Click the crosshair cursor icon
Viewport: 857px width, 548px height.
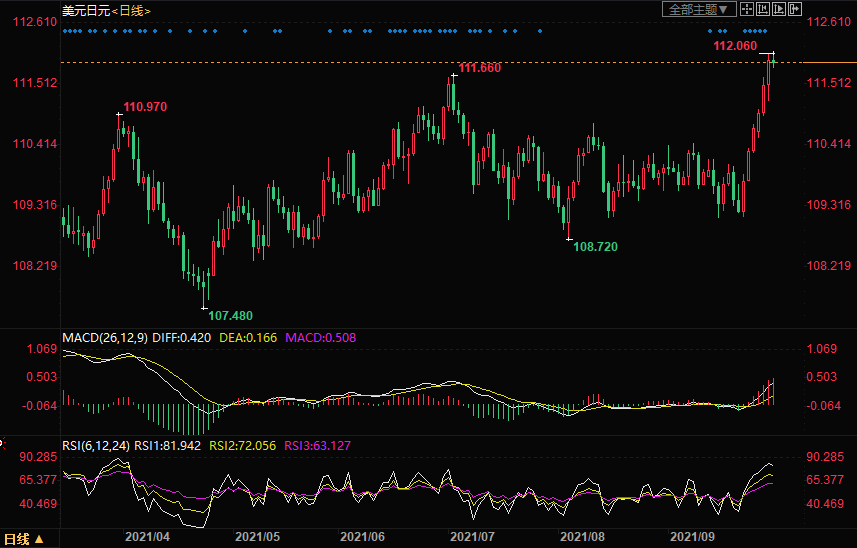(746, 9)
